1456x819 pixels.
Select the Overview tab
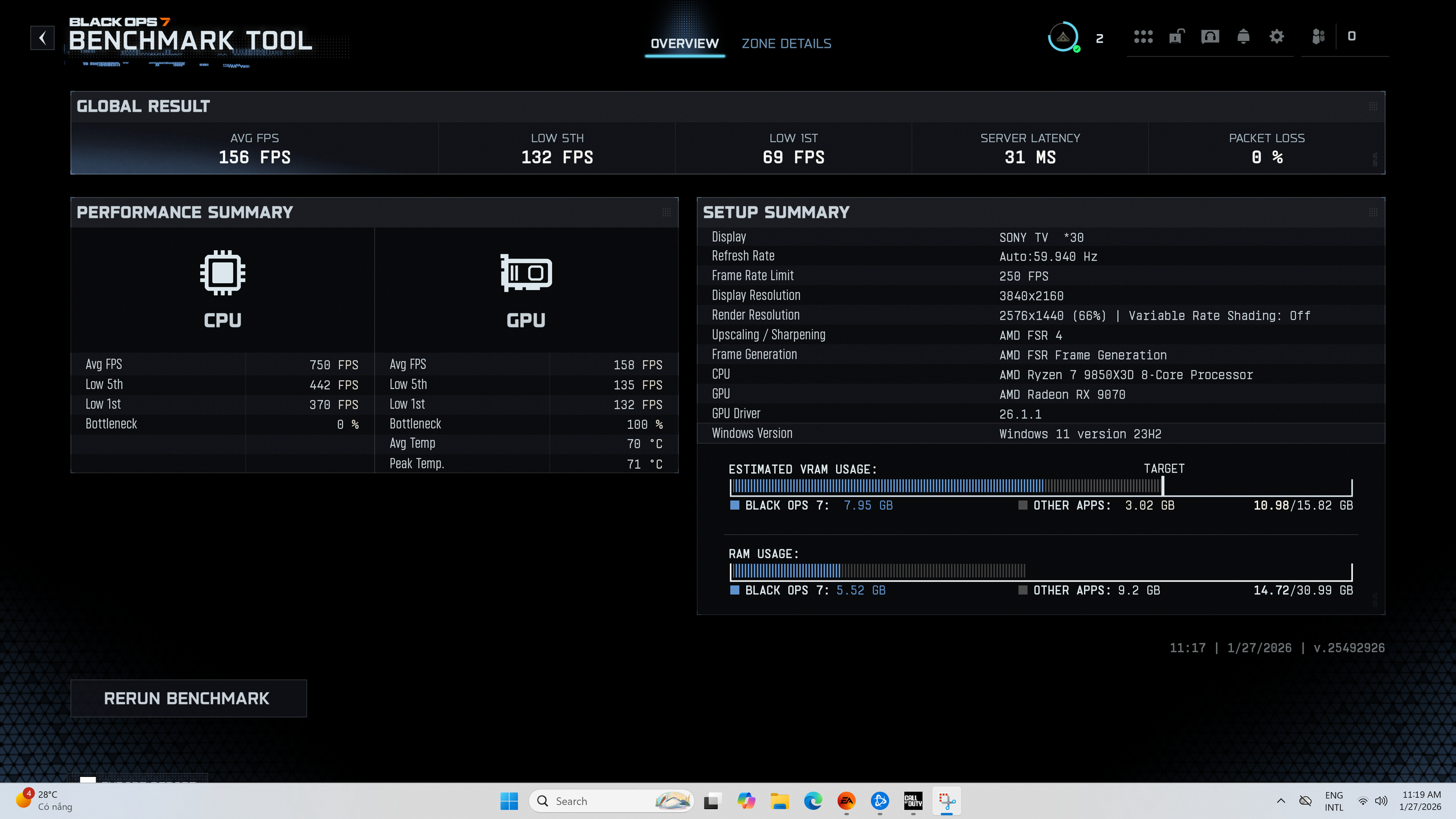pyautogui.click(x=684, y=44)
